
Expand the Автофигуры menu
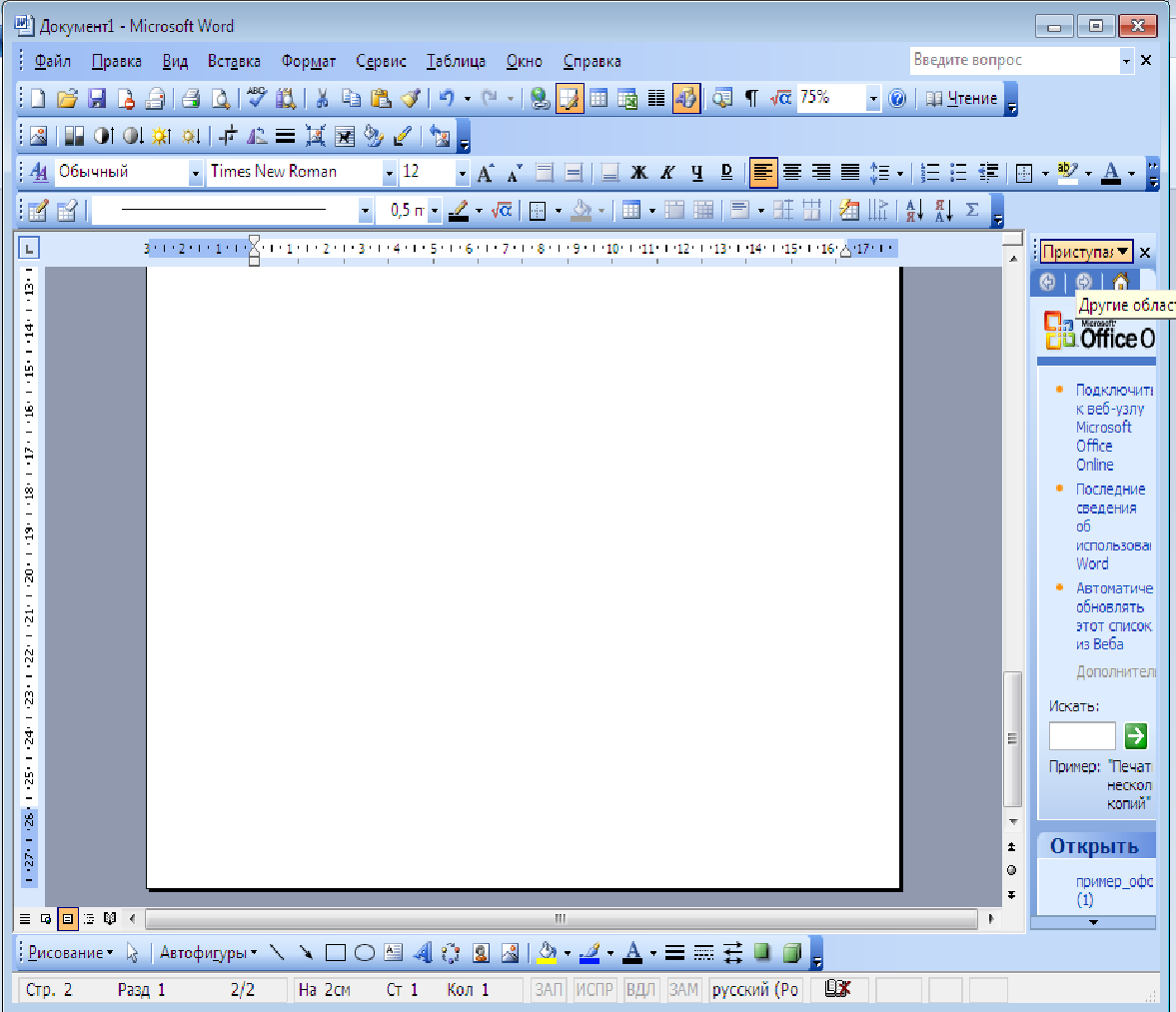(208, 953)
